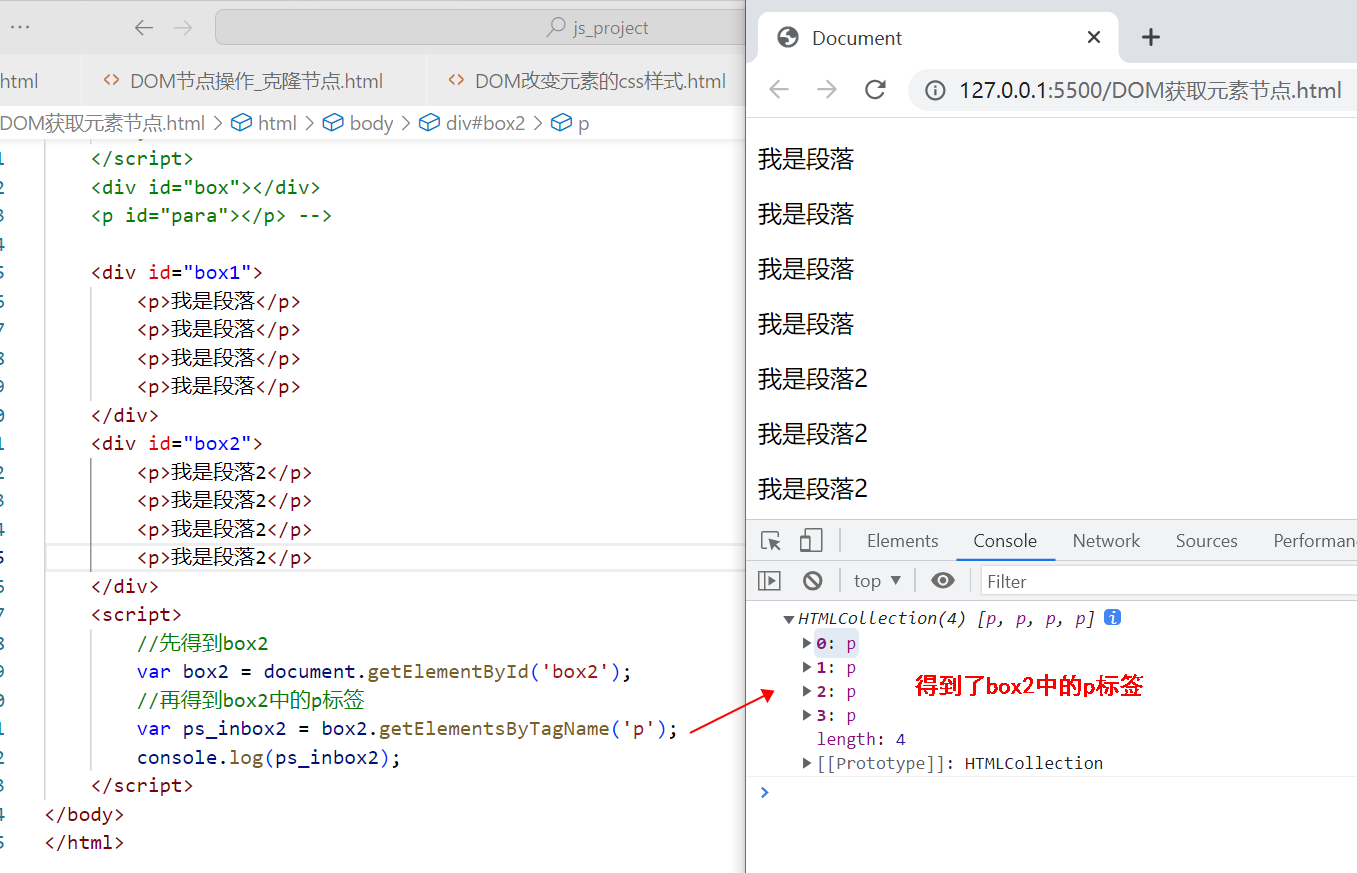Activate DevTools inspect element picker
The height and width of the screenshot is (873, 1357).
[x=771, y=541]
